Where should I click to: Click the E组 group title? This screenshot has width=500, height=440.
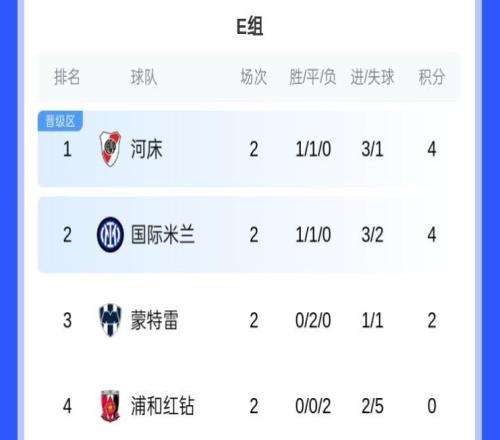250,26
